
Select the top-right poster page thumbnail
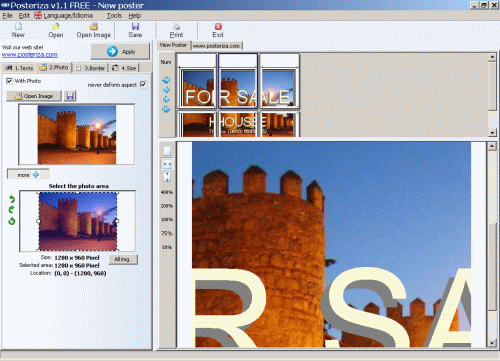pyautogui.click(x=279, y=81)
